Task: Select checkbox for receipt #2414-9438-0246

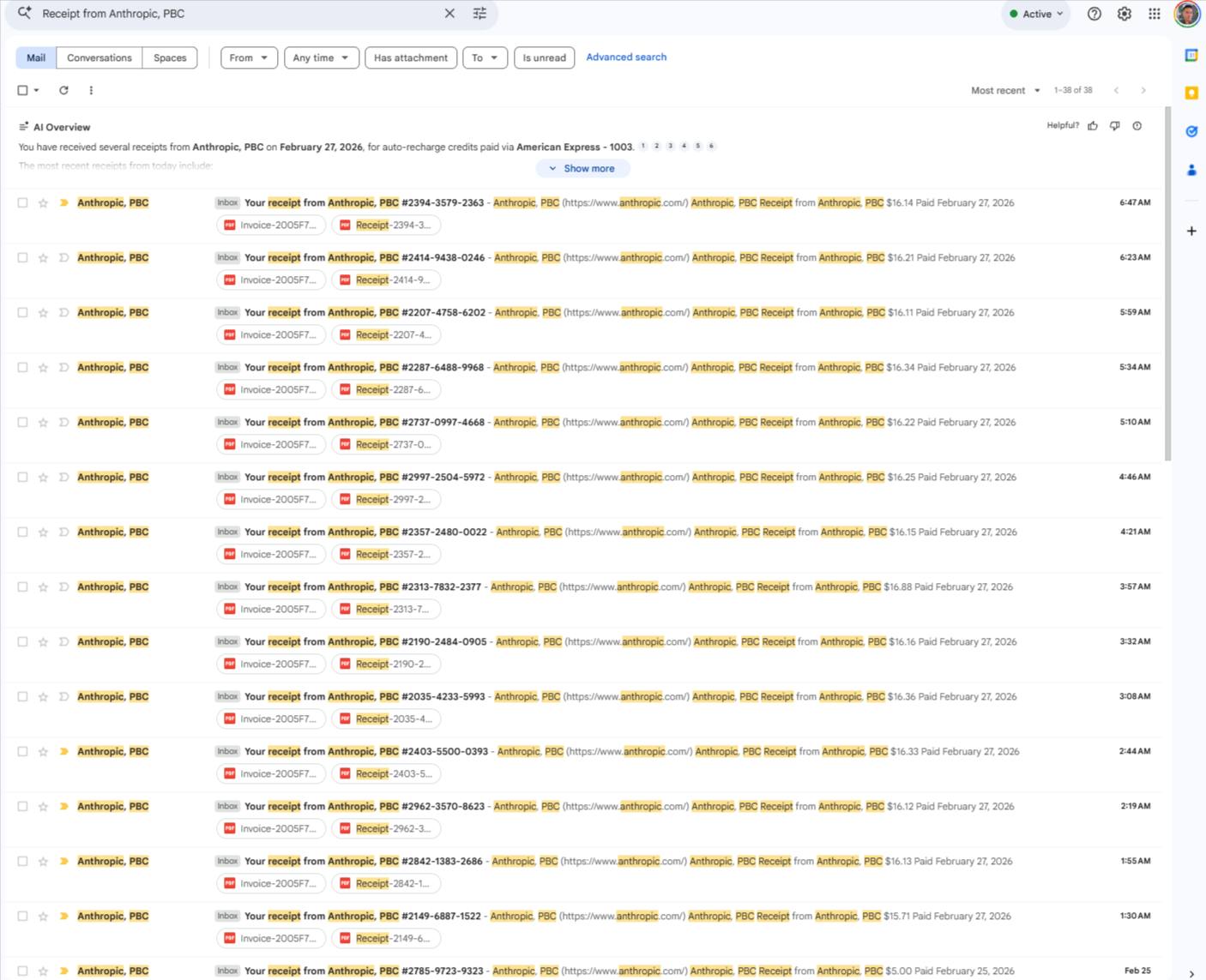Action: pyautogui.click(x=22, y=258)
